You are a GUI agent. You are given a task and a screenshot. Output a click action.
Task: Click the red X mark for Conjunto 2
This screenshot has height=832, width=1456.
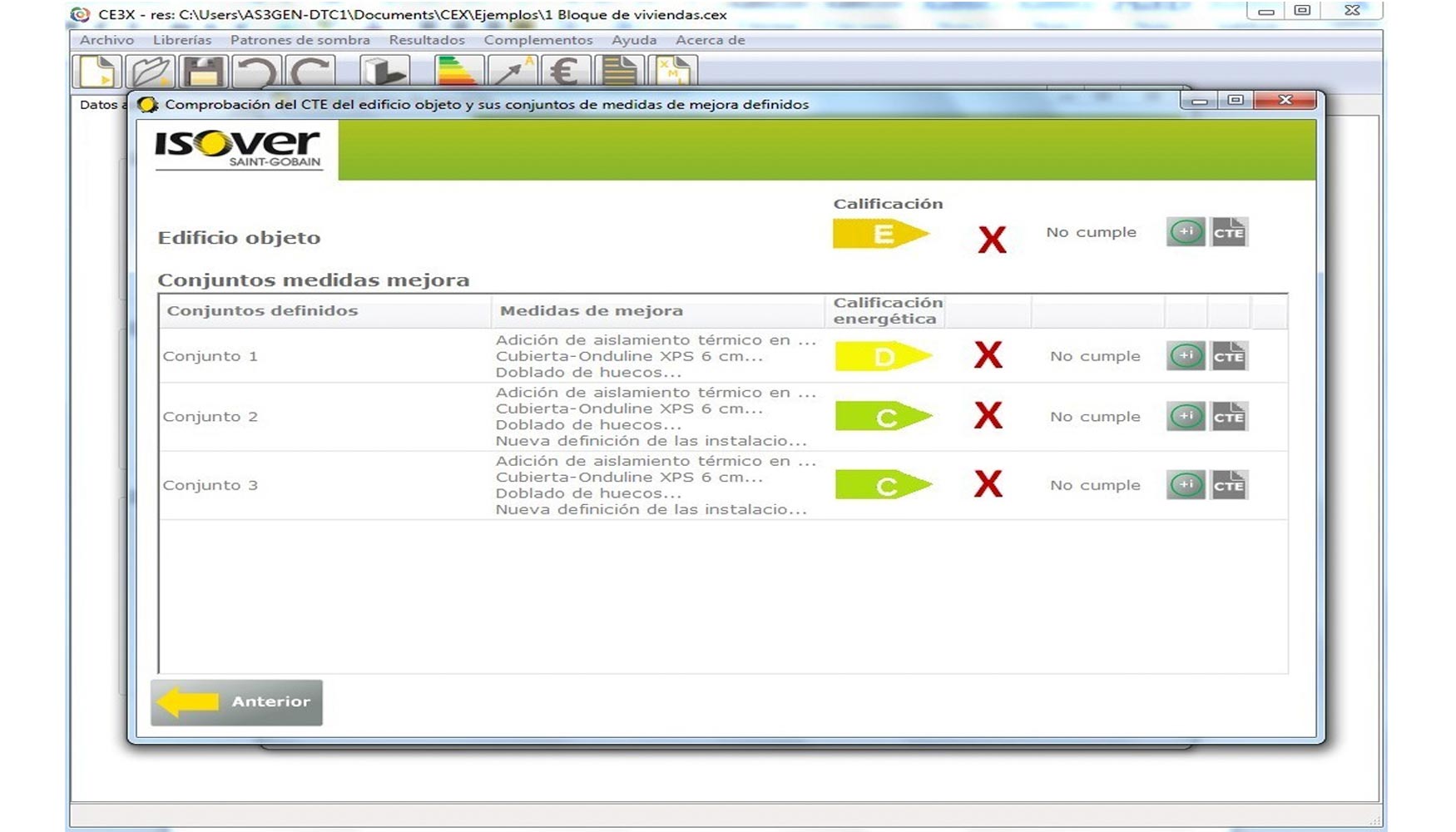point(988,415)
